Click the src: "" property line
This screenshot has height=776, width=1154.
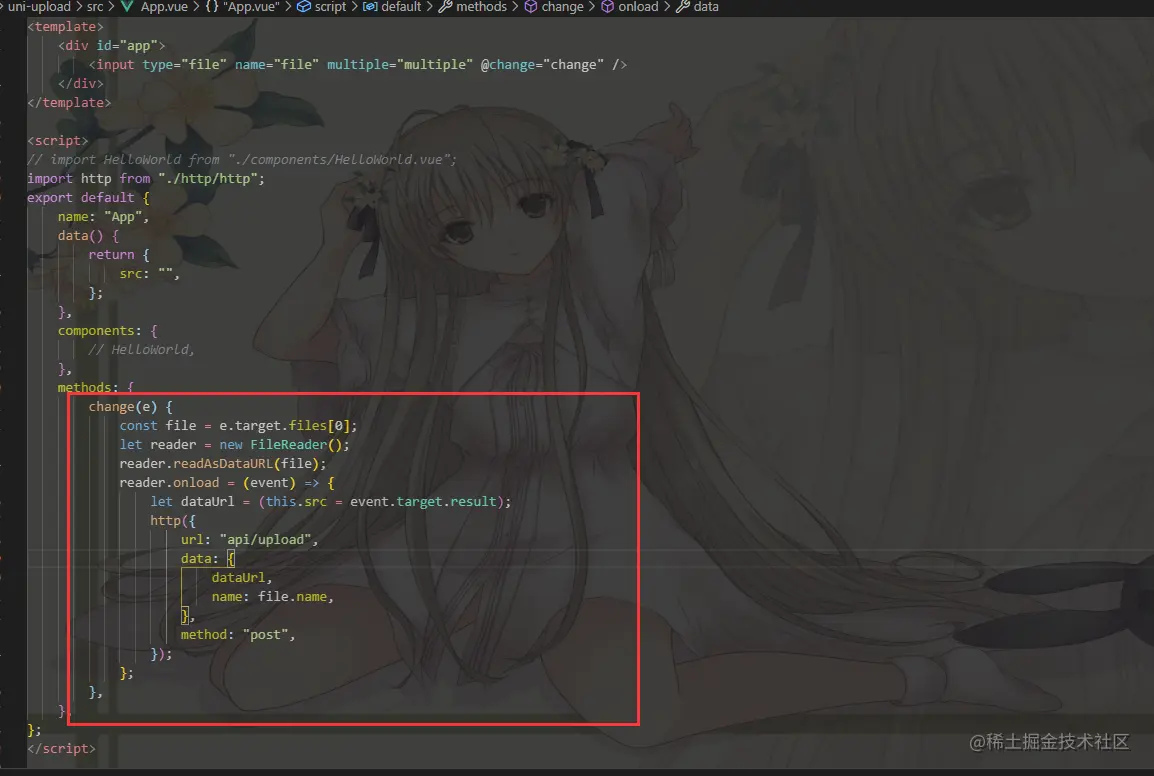[149, 274]
